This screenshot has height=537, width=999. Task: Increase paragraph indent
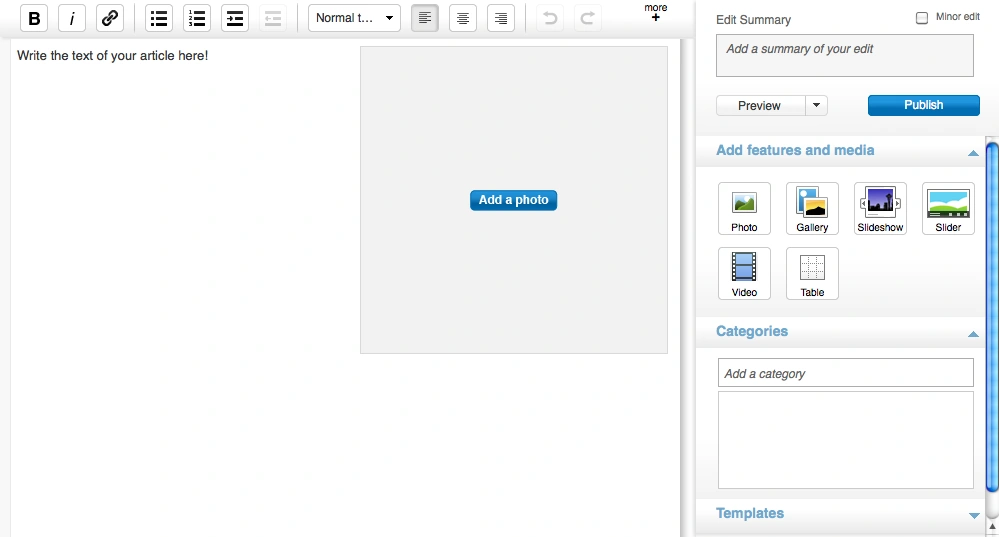pyautogui.click(x=235, y=18)
